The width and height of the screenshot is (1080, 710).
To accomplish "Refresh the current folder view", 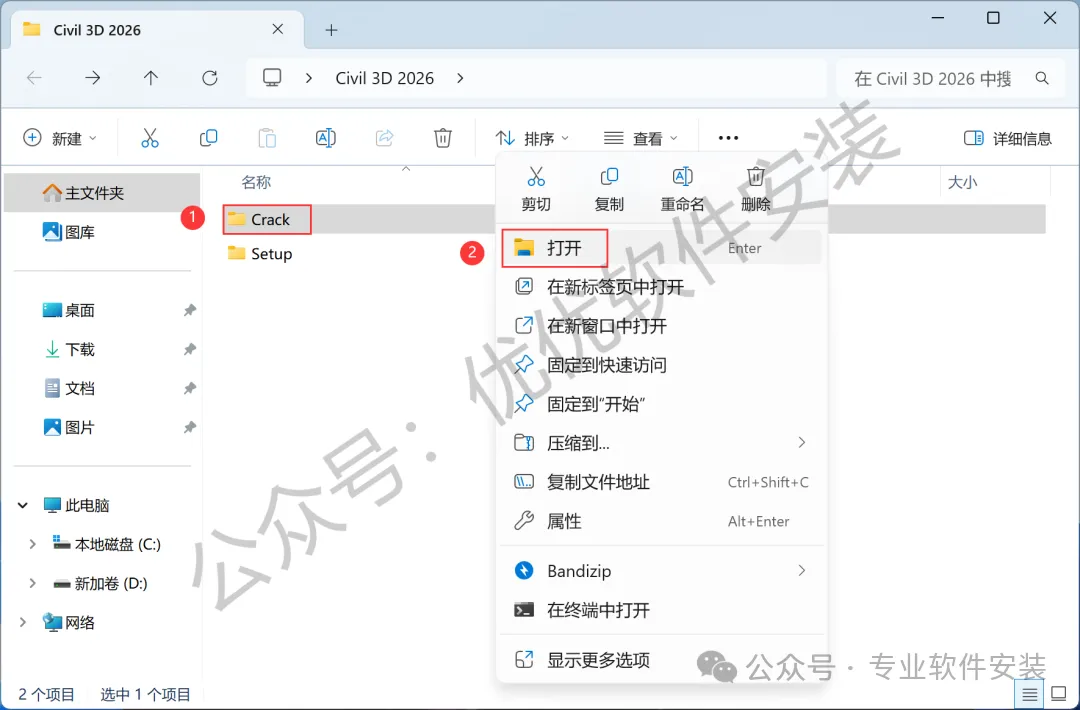I will coord(210,78).
